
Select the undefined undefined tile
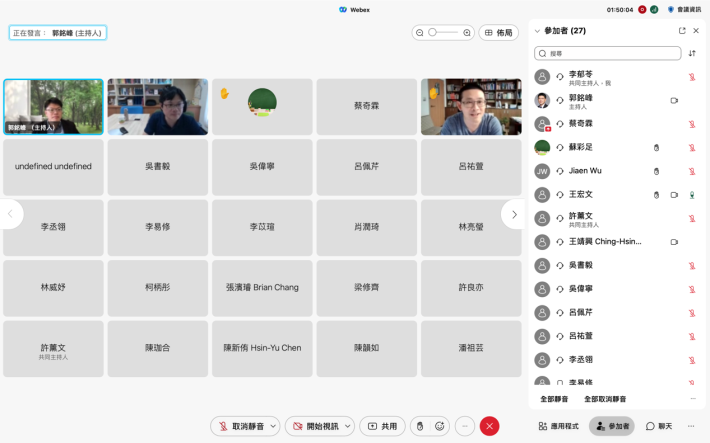(x=53, y=167)
